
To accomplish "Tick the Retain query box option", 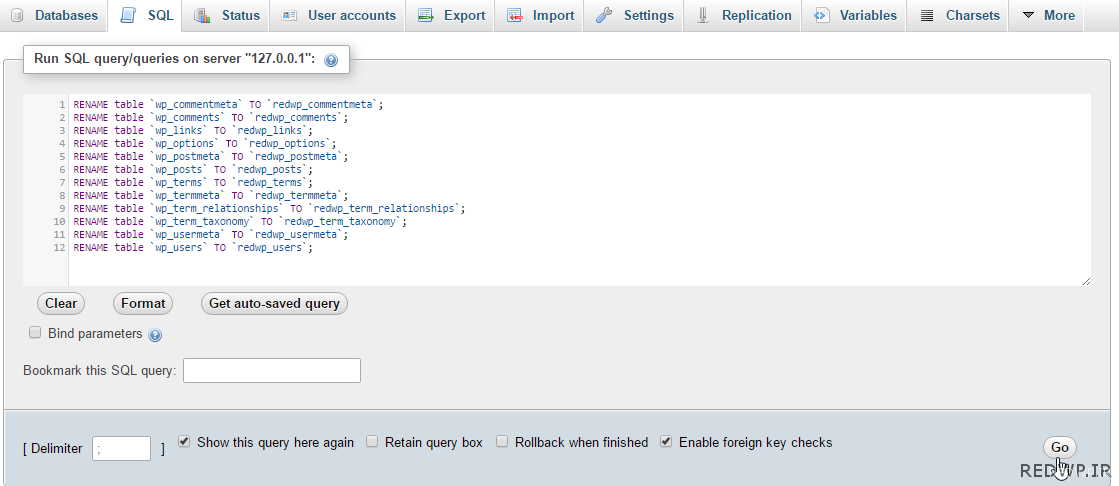I will point(372,442).
